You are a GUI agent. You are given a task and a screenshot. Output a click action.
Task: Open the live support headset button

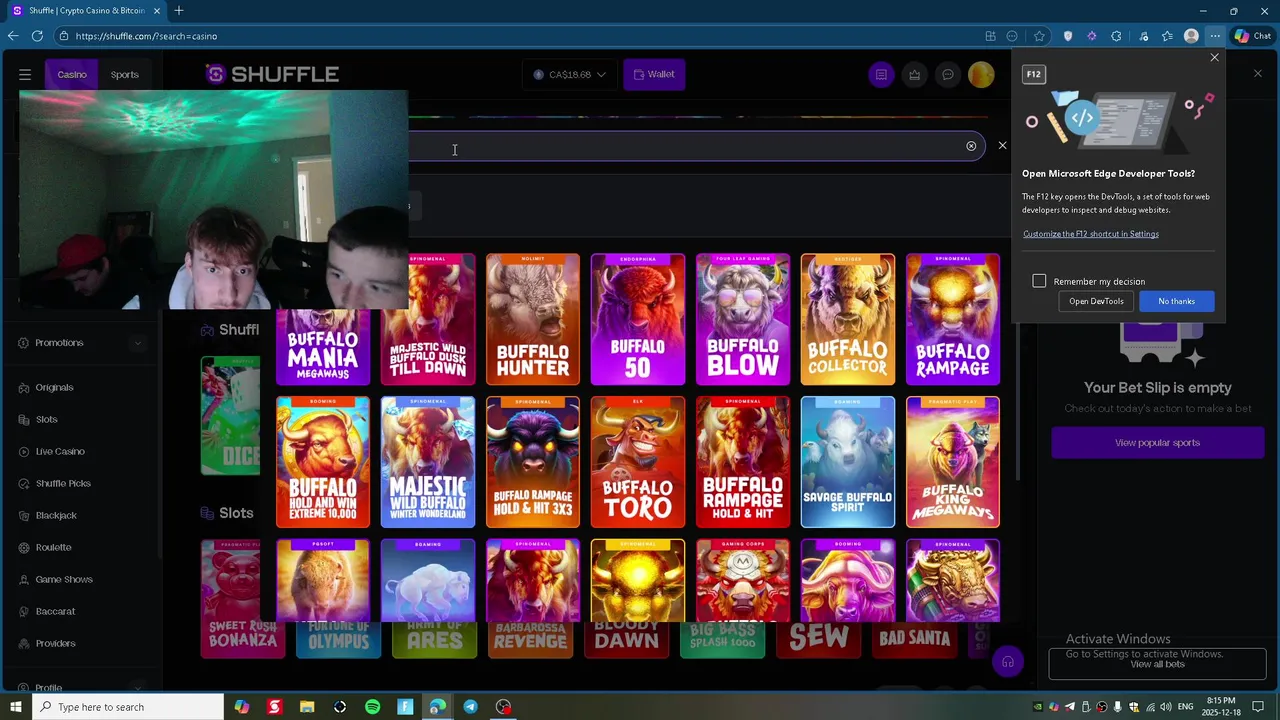pos(1008,662)
